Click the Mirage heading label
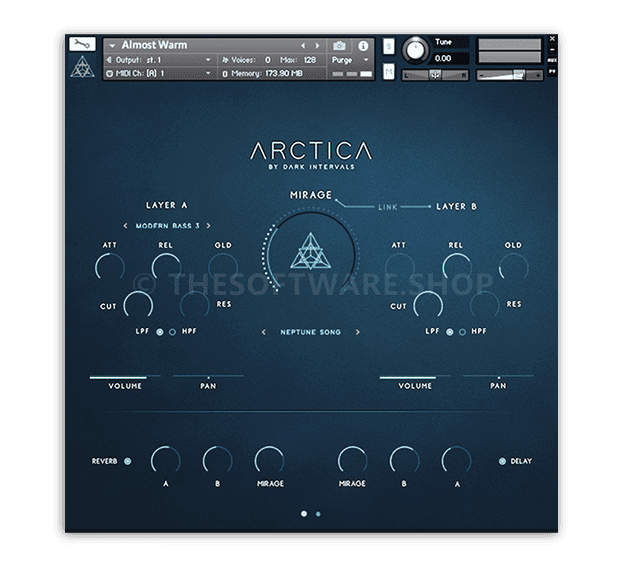 coord(311,195)
